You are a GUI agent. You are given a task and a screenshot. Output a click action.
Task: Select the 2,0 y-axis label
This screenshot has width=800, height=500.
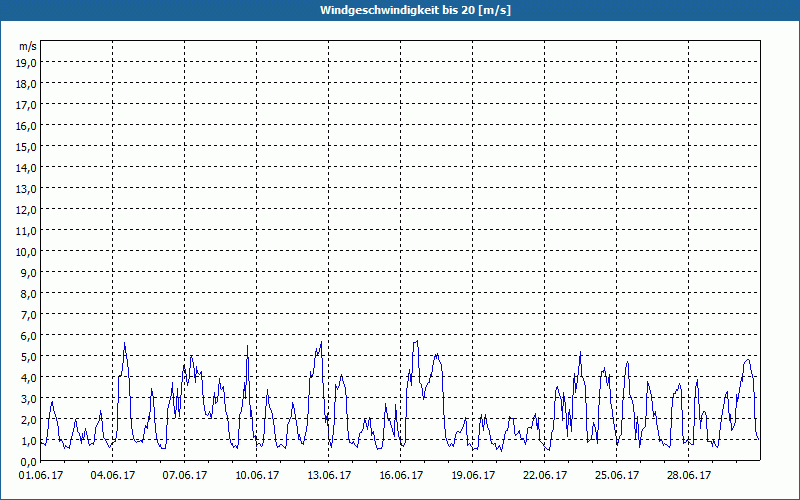[x=29, y=420]
